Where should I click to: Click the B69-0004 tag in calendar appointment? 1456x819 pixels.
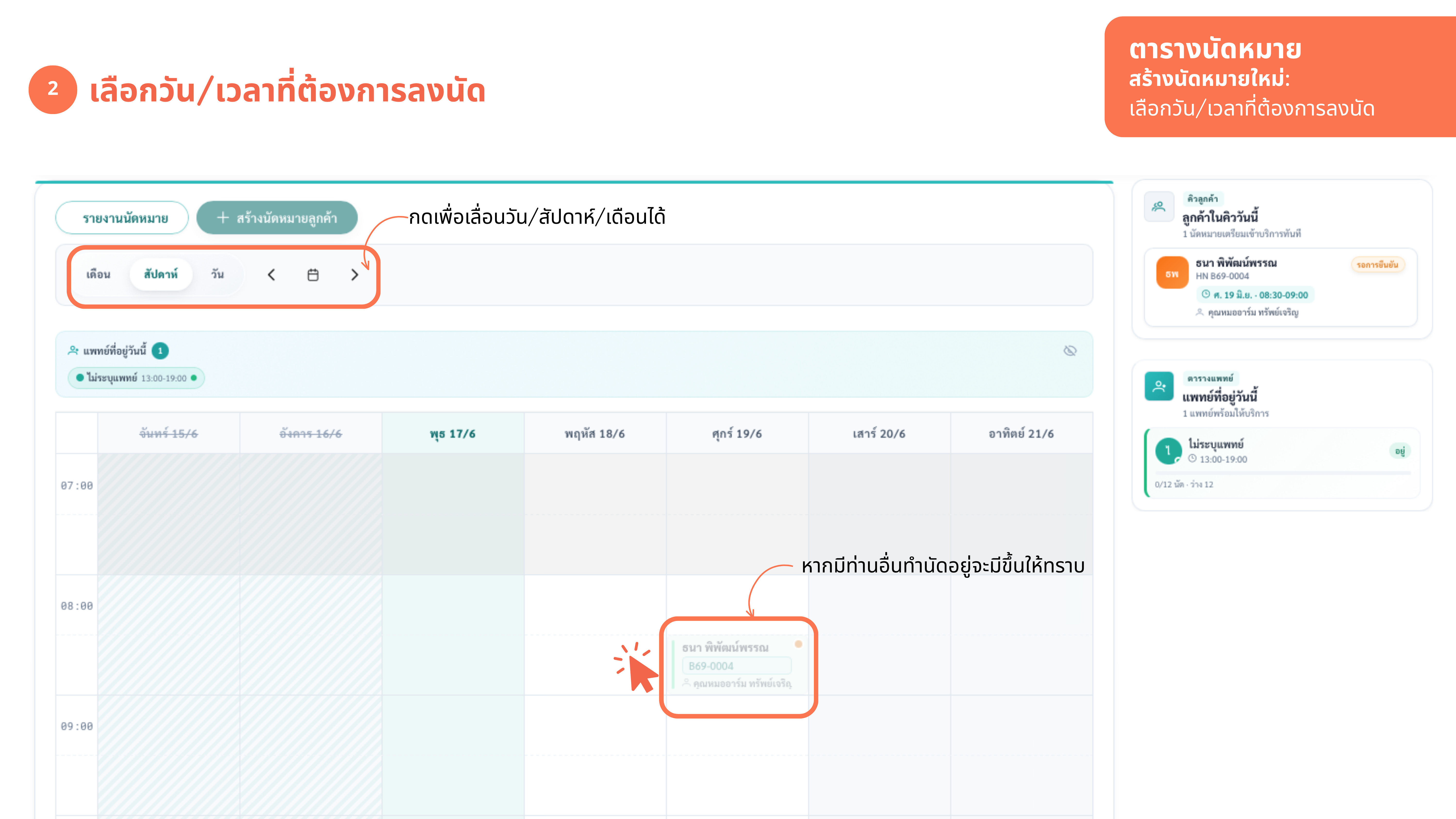pyautogui.click(x=736, y=666)
